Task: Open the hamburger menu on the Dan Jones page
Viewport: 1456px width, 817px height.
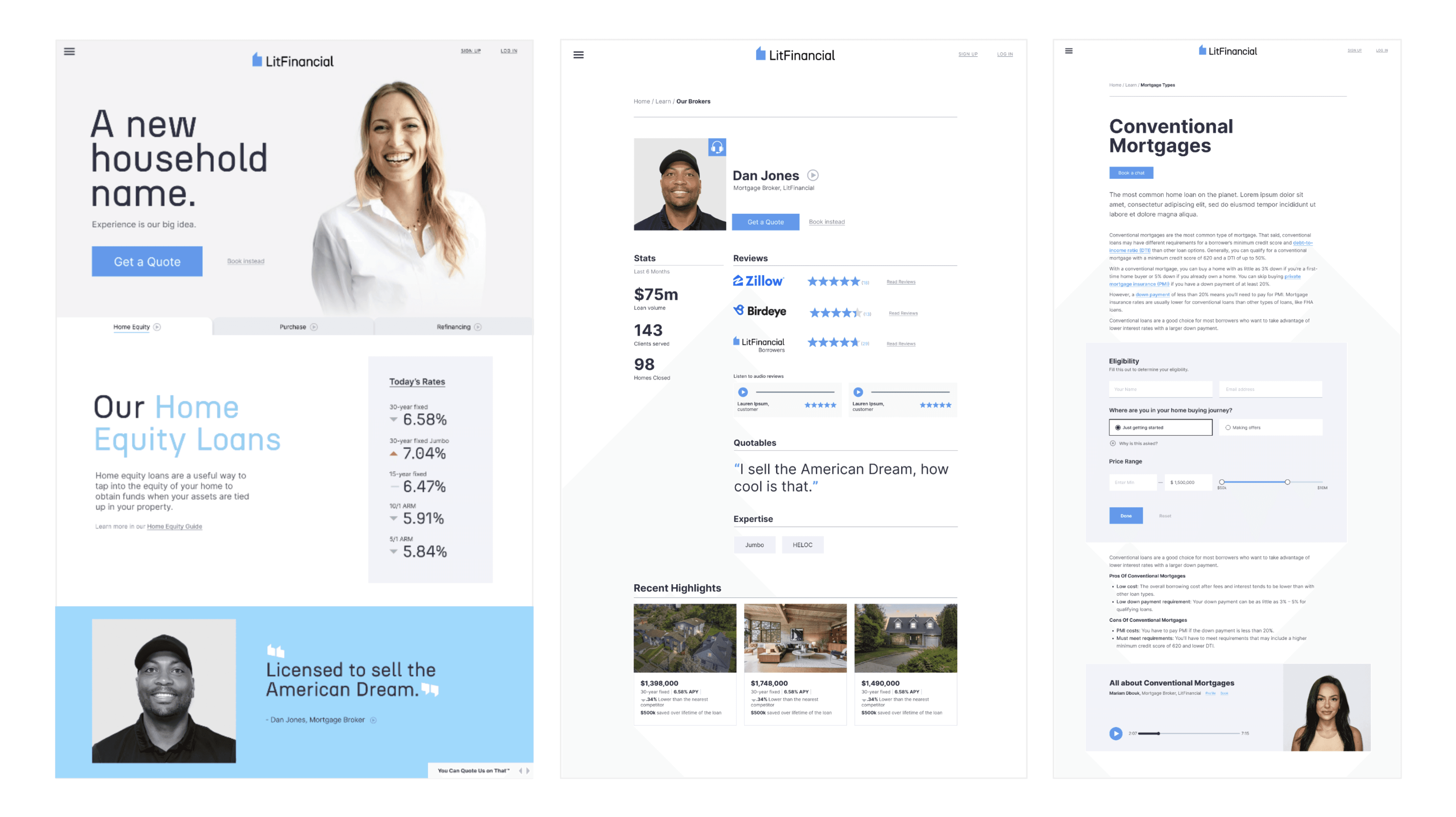Action: coord(578,55)
